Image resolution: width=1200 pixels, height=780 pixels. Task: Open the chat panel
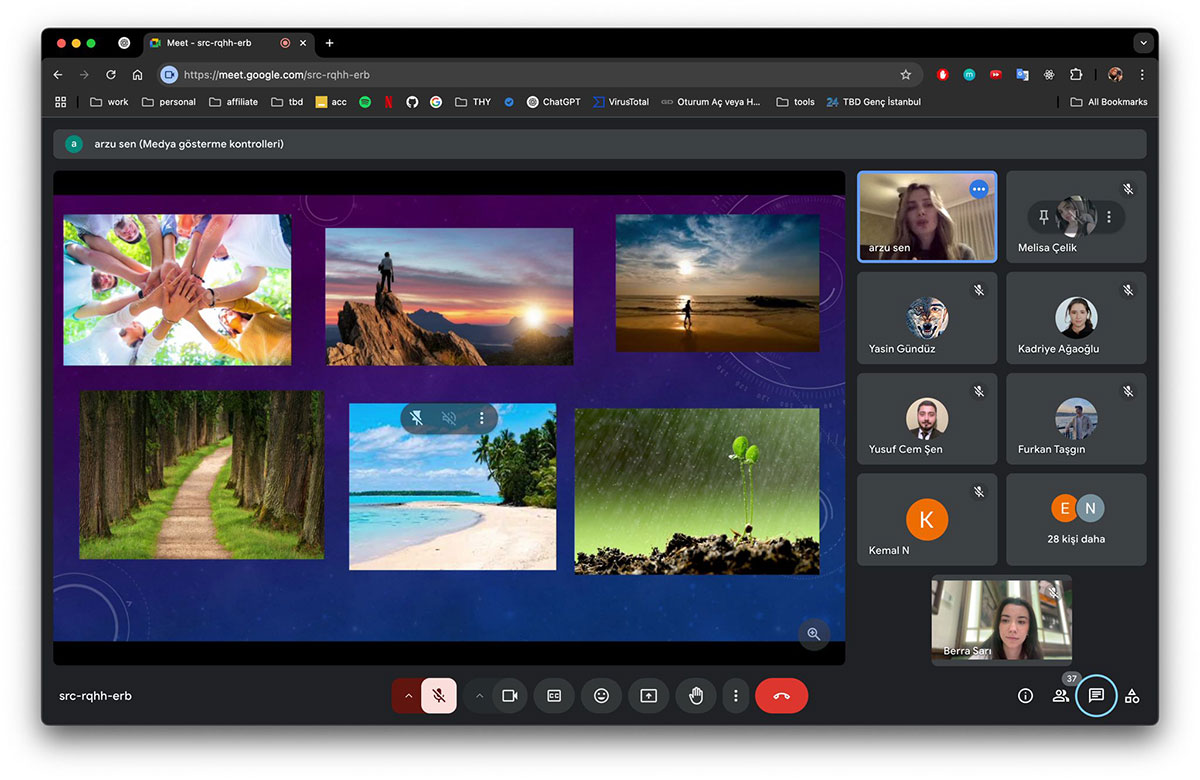tap(1096, 696)
